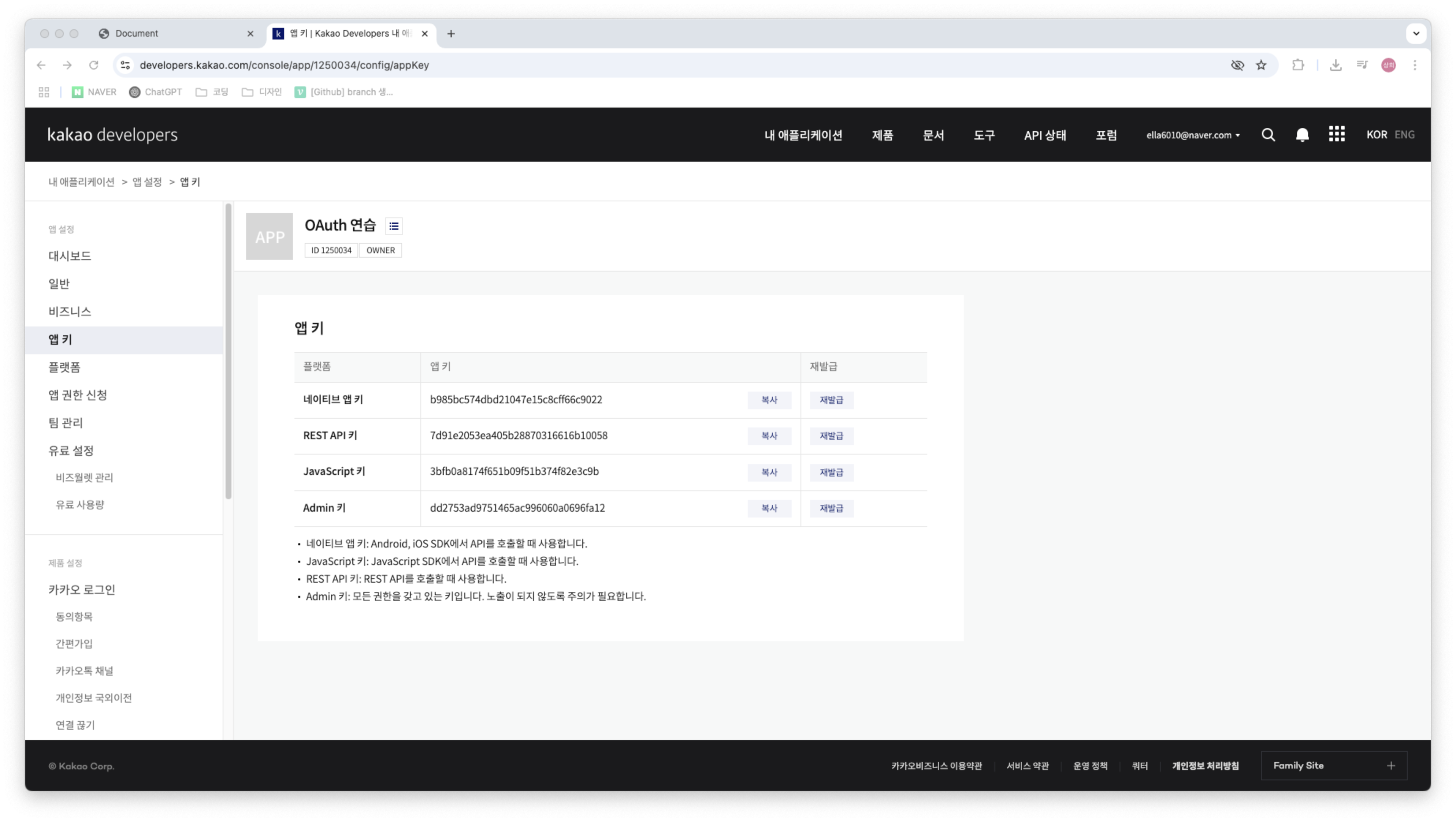This screenshot has height=822, width=1456.
Task: Click the 앱 설정 breadcrumb
Action: point(147,182)
